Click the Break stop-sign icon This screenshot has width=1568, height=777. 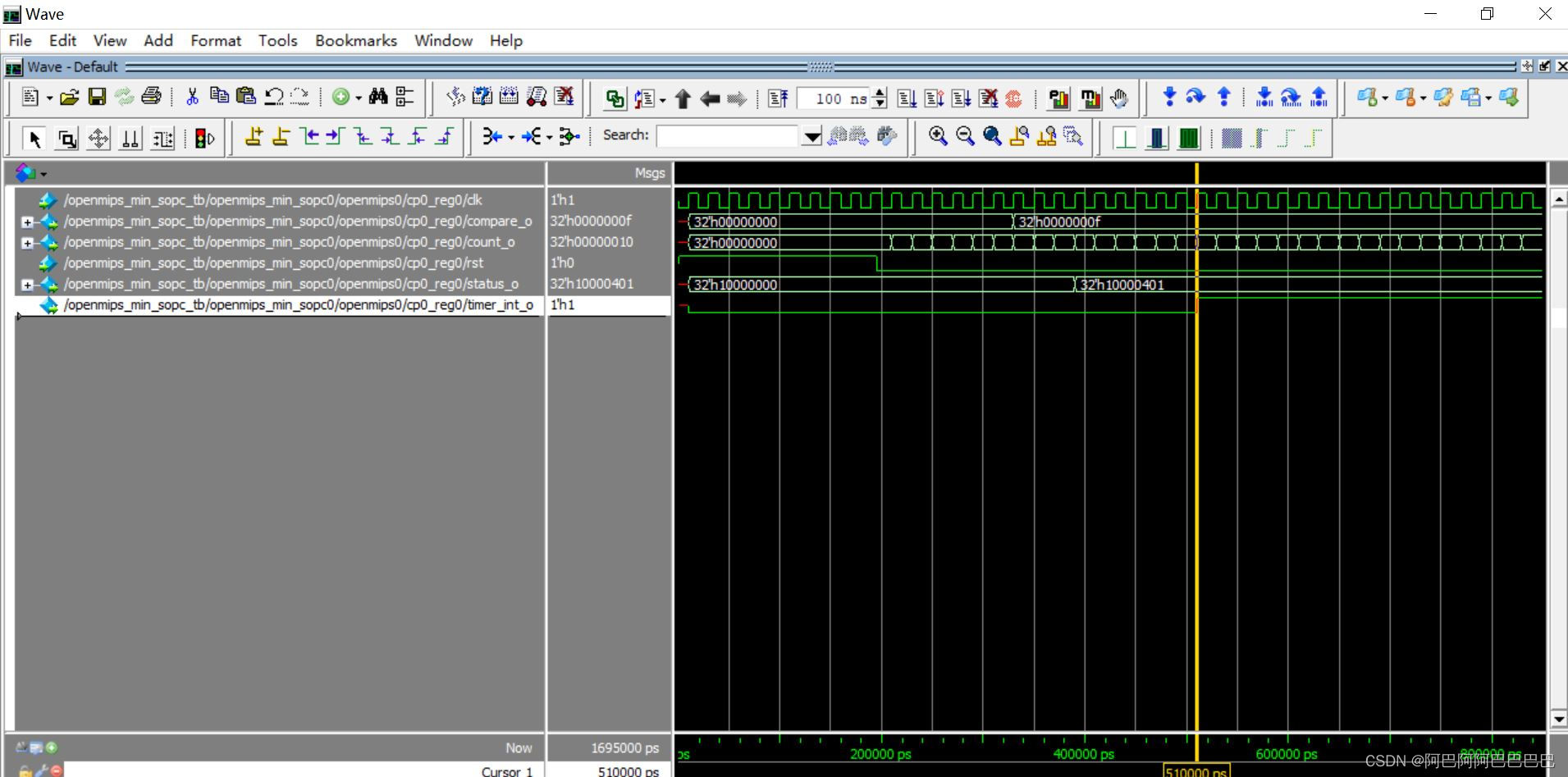tap(1014, 98)
